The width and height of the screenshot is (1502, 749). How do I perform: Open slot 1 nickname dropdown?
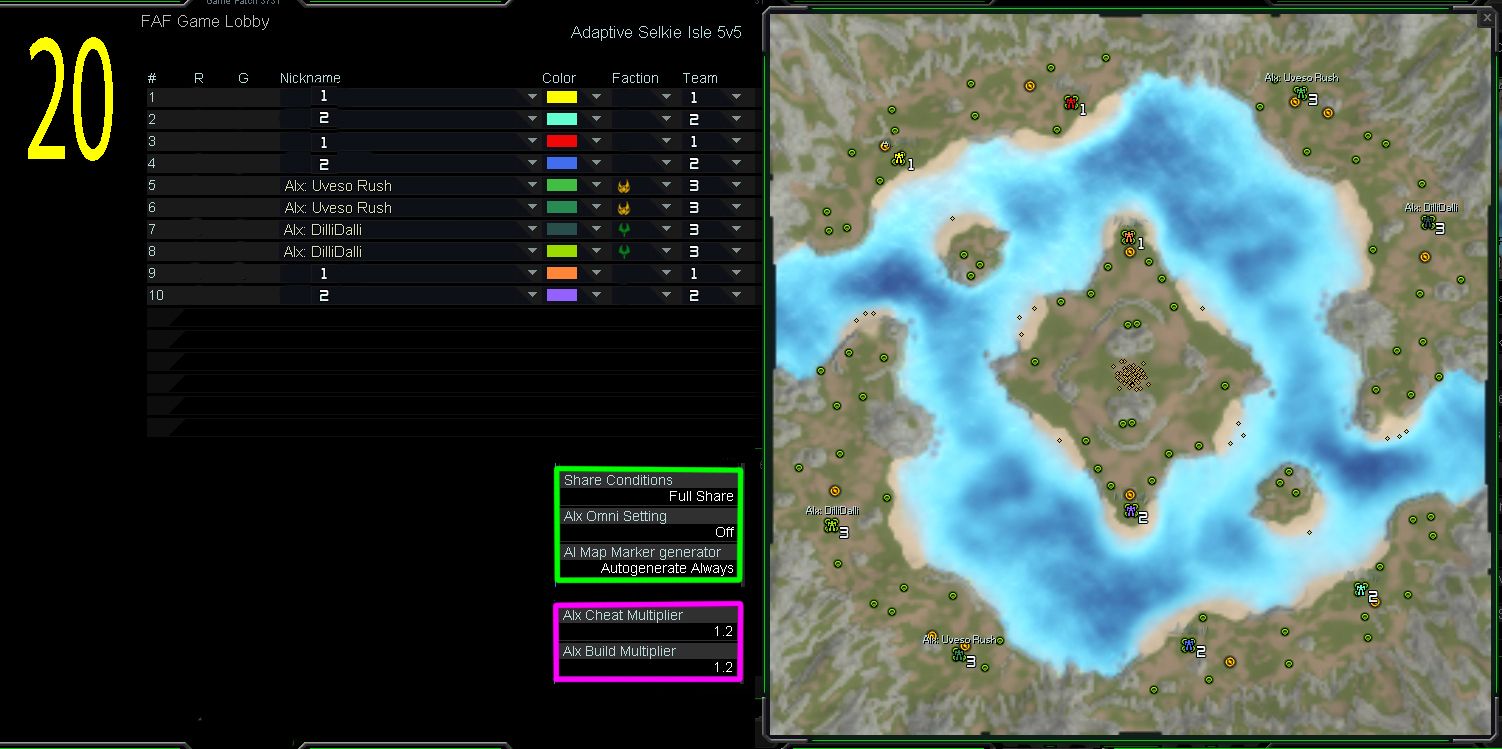(x=533, y=98)
